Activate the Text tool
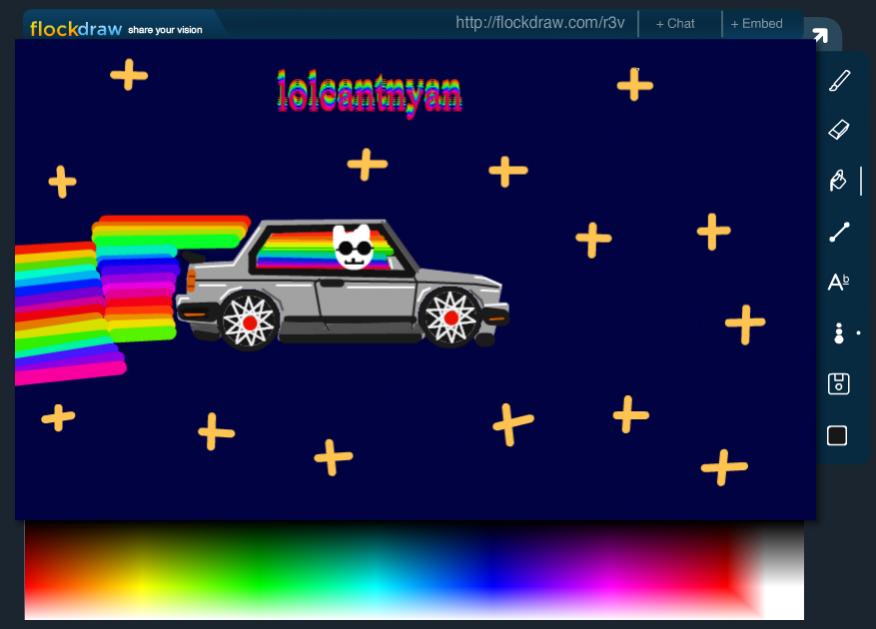The image size is (876, 629). (838, 283)
